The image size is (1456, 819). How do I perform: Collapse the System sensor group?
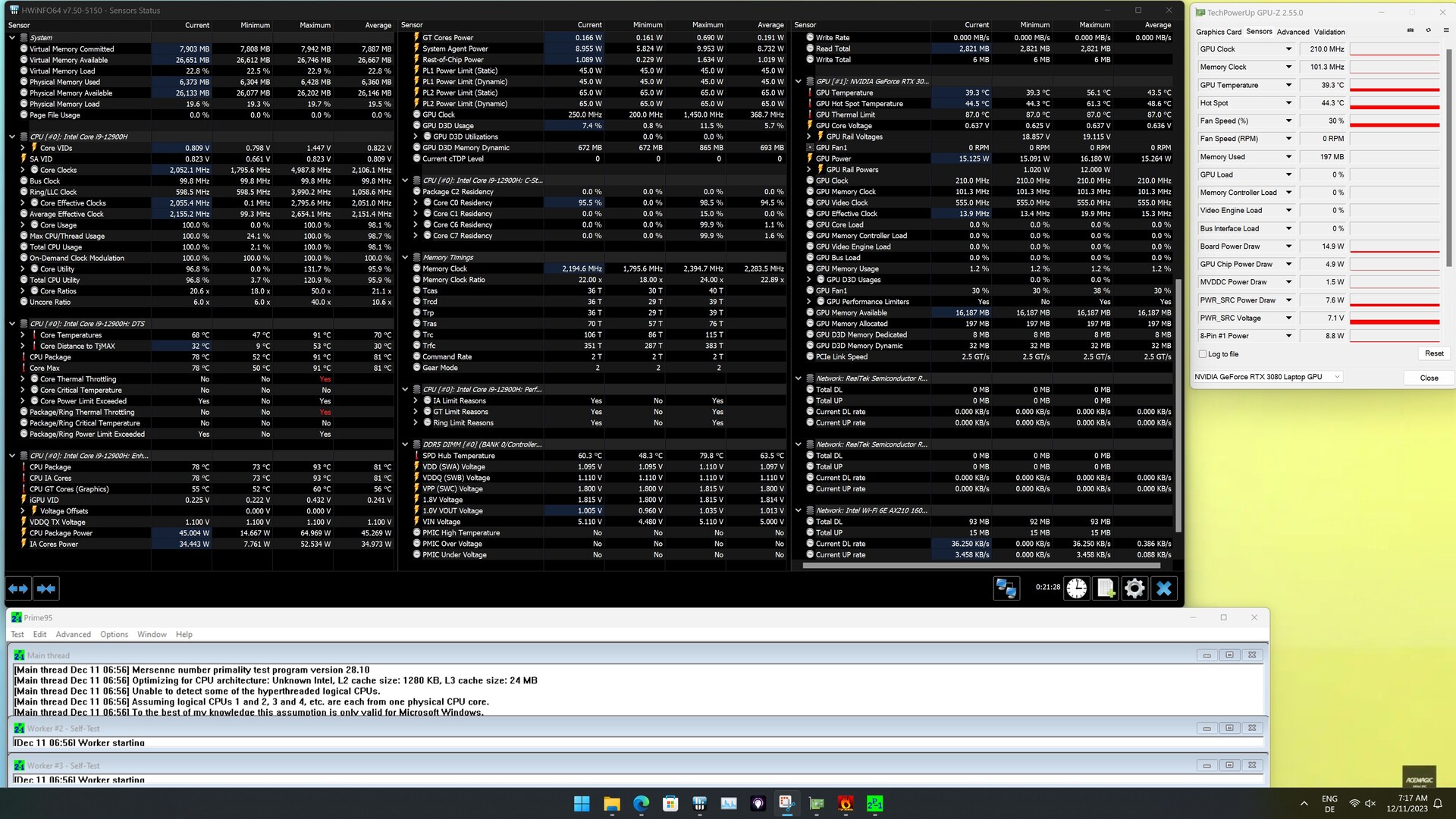click(12, 38)
